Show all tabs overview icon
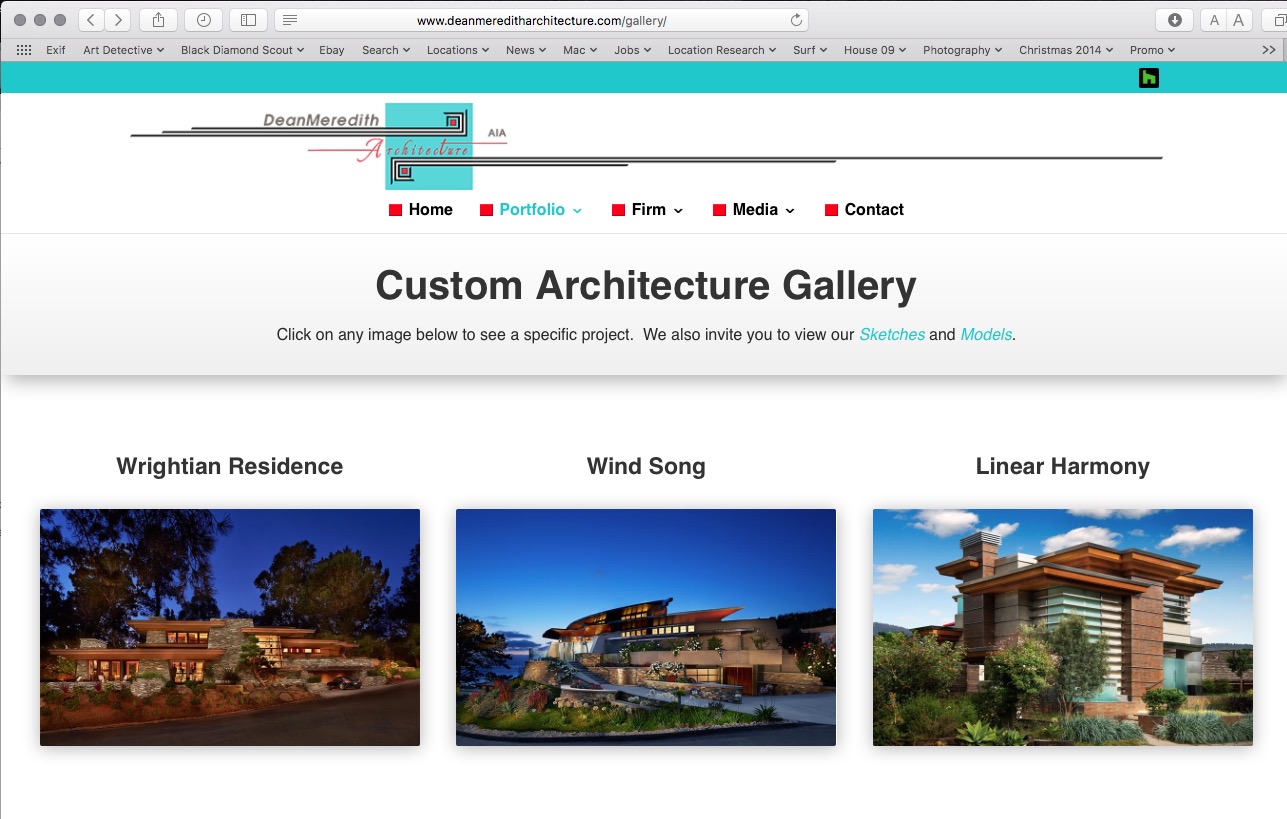 click(1279, 20)
